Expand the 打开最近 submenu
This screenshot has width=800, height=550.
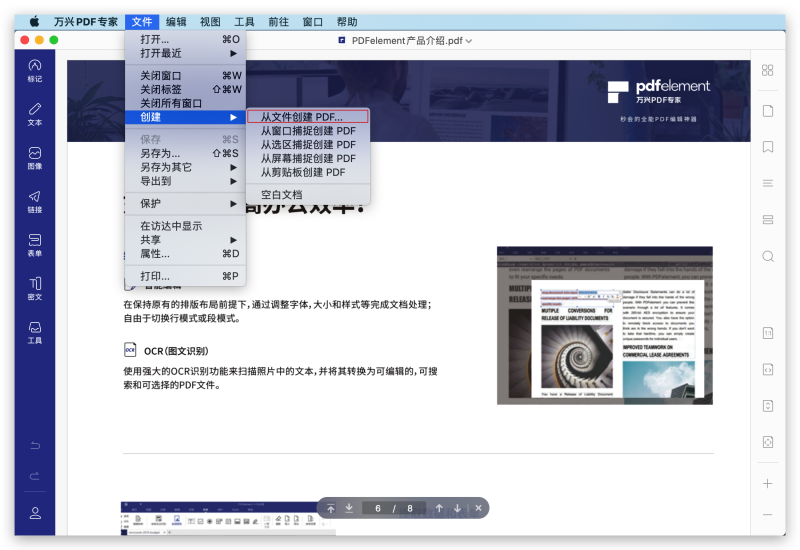coord(185,53)
